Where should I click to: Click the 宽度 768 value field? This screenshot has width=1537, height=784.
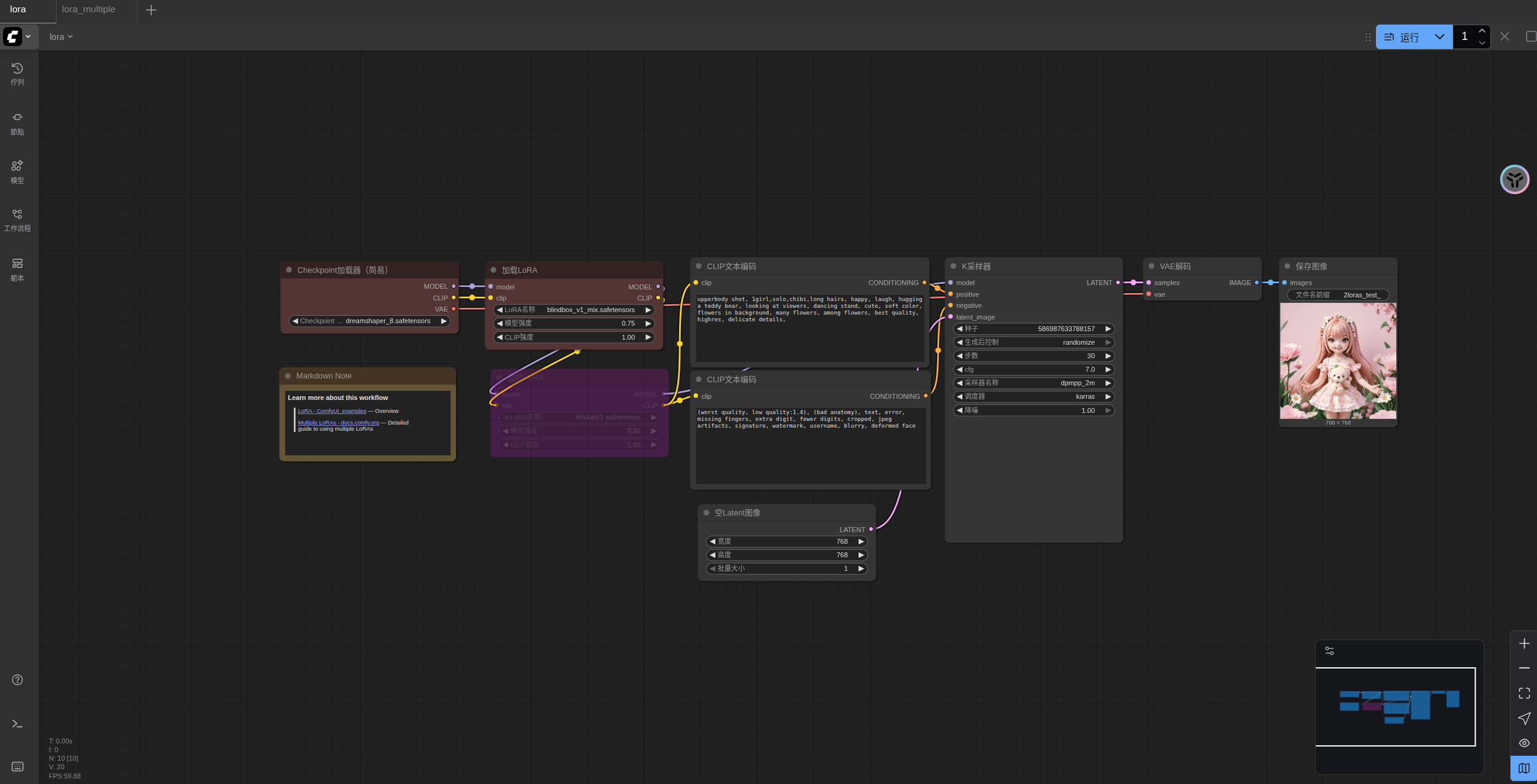(x=787, y=541)
